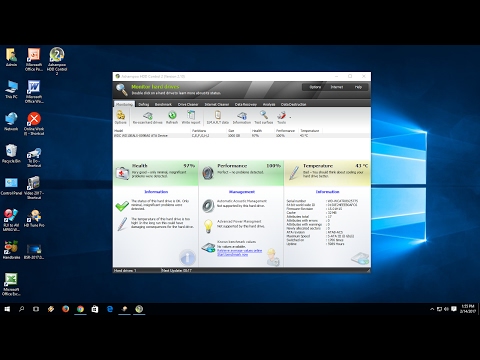
Task: Click the Information drive icon in toolbar
Action: coord(242,117)
